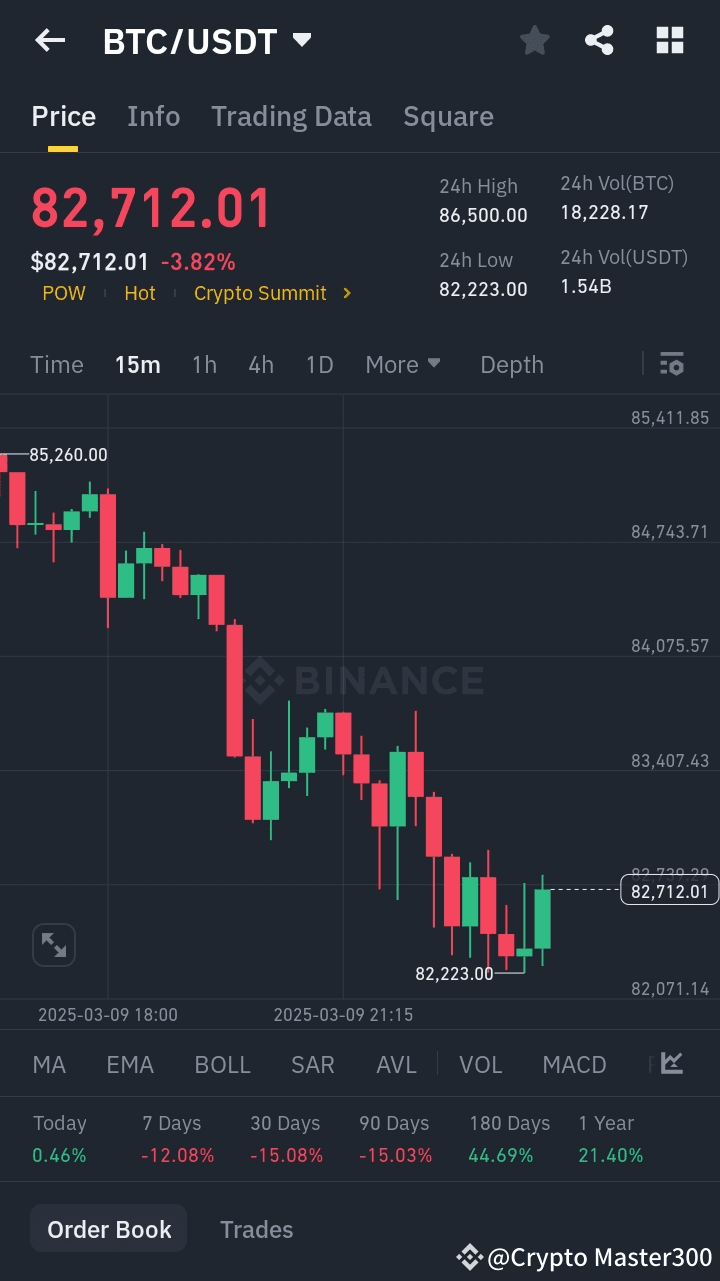720x1281 pixels.
Task: Tap the 85,260.00 high marker on chart
Action: (x=68, y=455)
